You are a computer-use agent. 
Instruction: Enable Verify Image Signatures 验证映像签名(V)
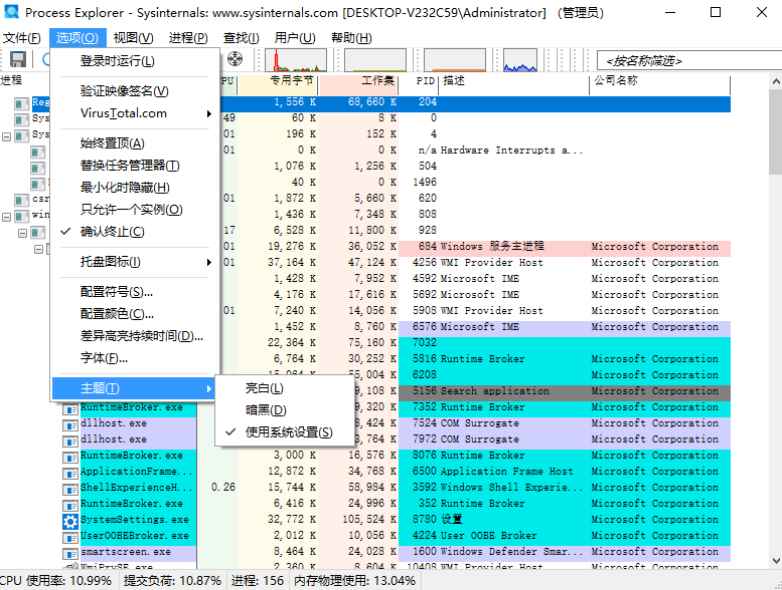(135, 91)
